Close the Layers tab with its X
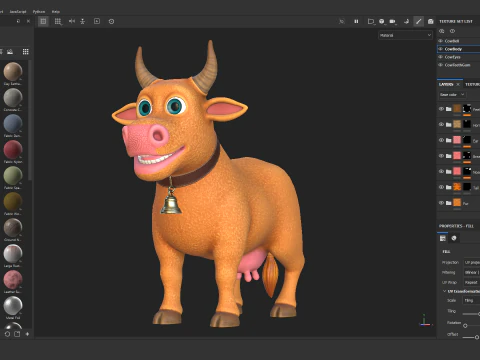The width and height of the screenshot is (480, 360). [x=458, y=84]
